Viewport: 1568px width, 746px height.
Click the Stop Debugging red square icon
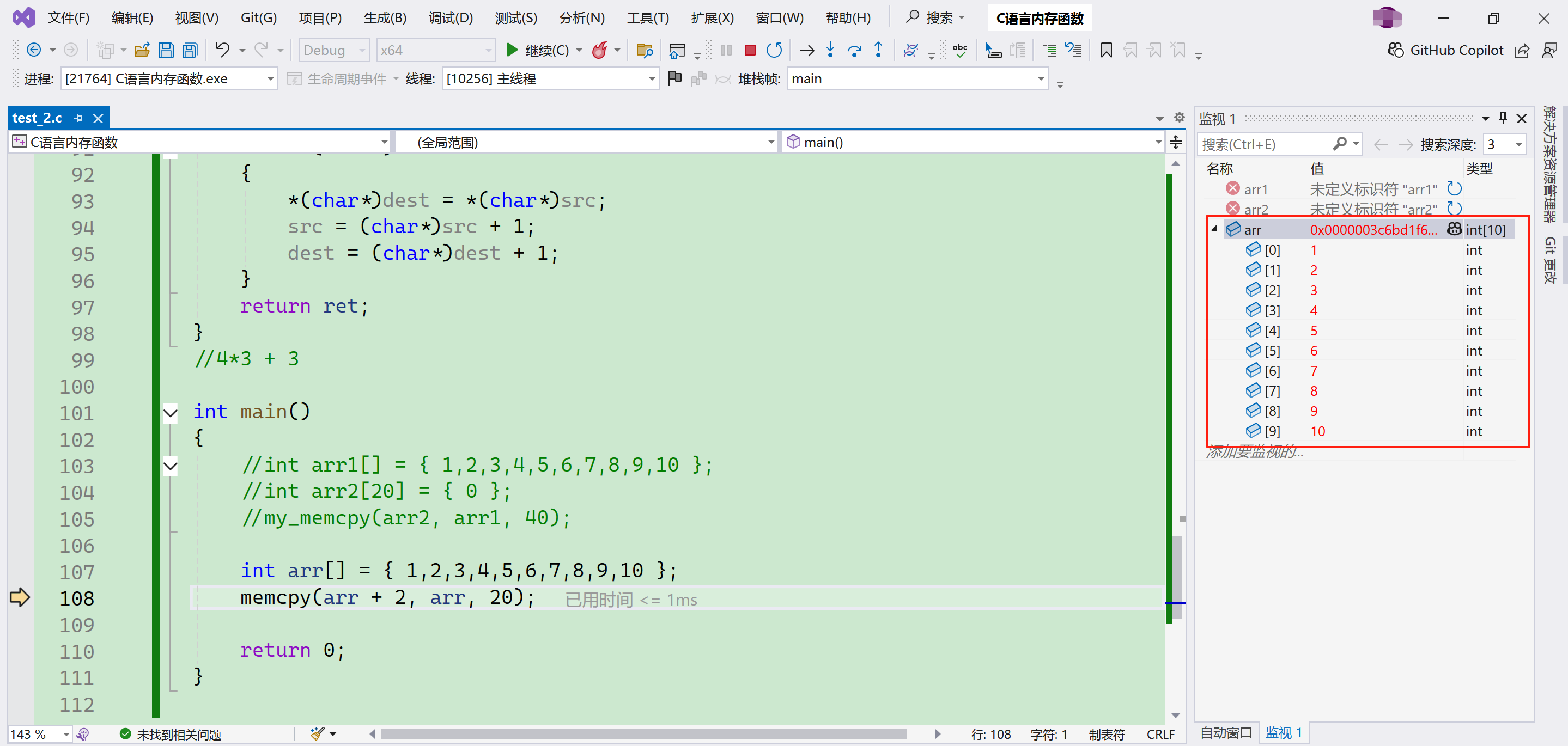pos(750,51)
